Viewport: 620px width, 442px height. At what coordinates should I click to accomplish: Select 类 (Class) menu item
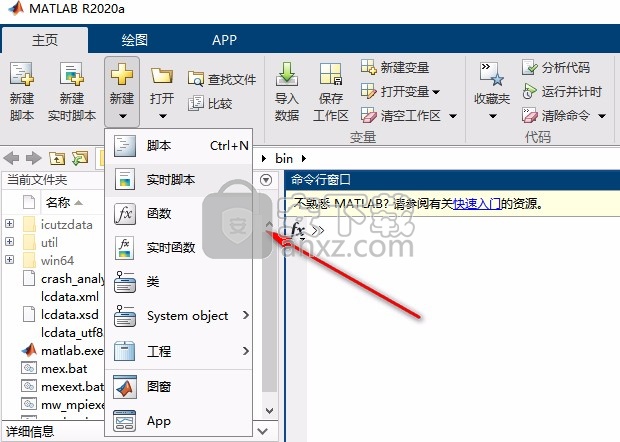pyautogui.click(x=179, y=282)
